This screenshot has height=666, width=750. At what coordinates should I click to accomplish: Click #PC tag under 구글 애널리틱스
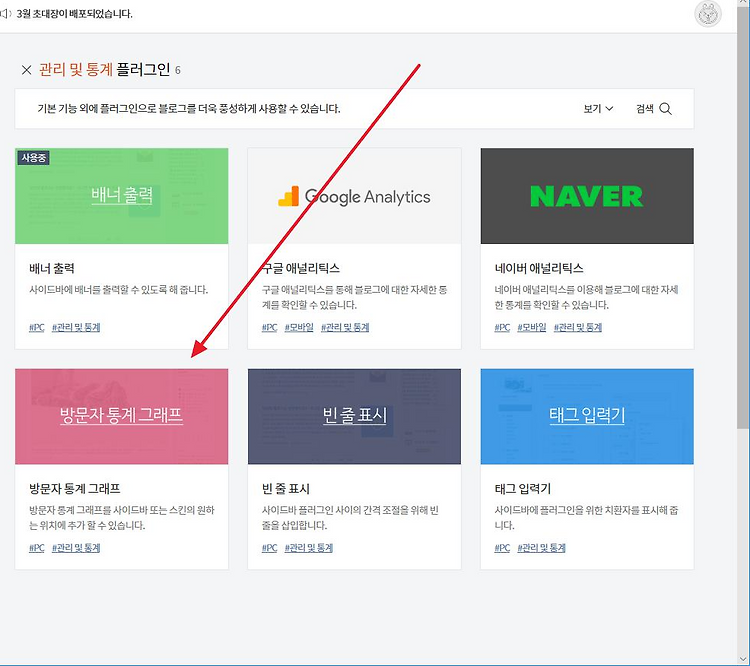coord(269,327)
